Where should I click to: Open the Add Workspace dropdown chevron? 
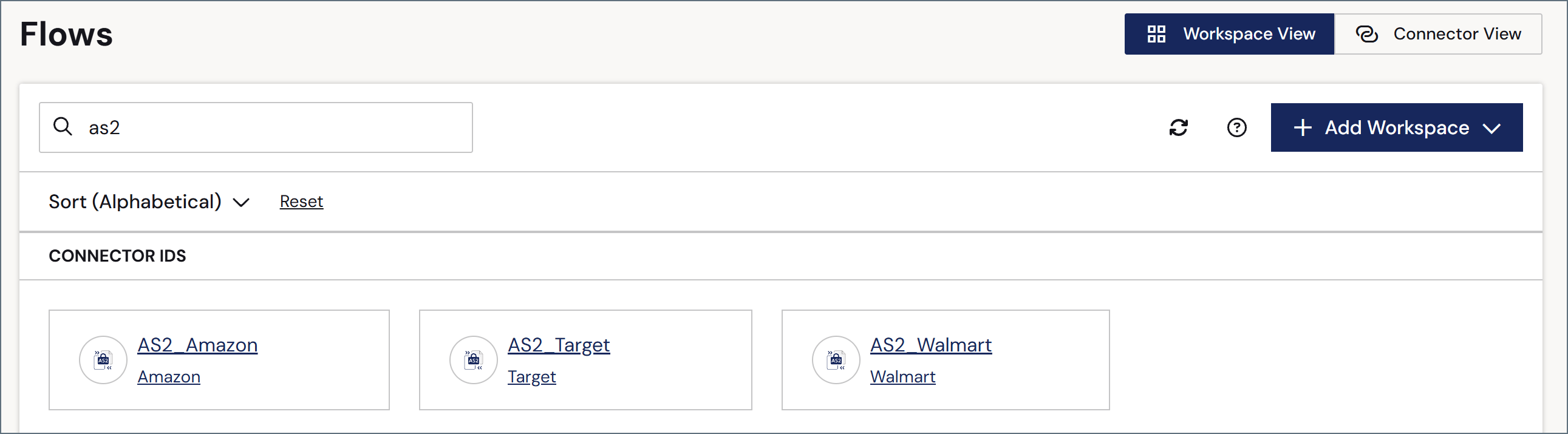pos(1491,128)
